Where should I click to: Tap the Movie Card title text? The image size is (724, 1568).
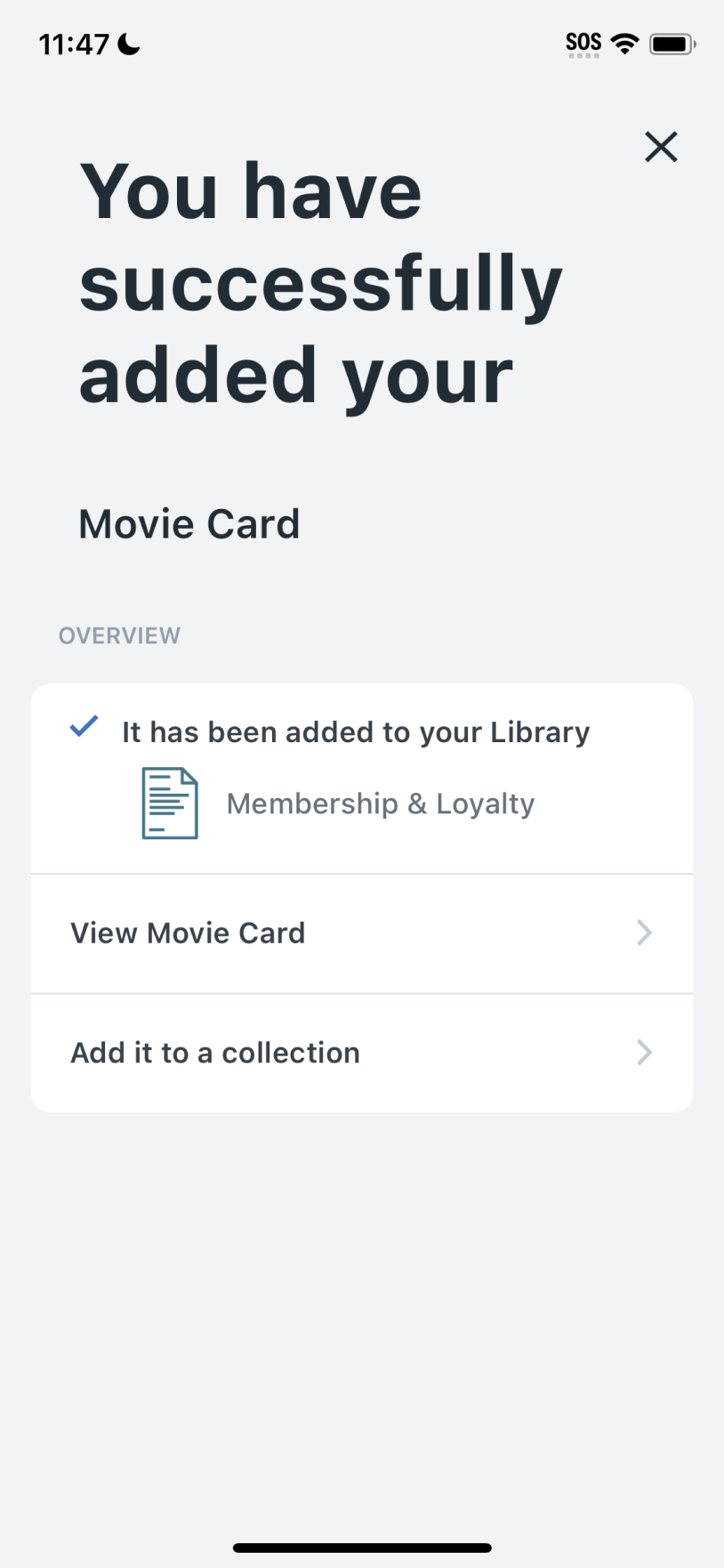(189, 524)
